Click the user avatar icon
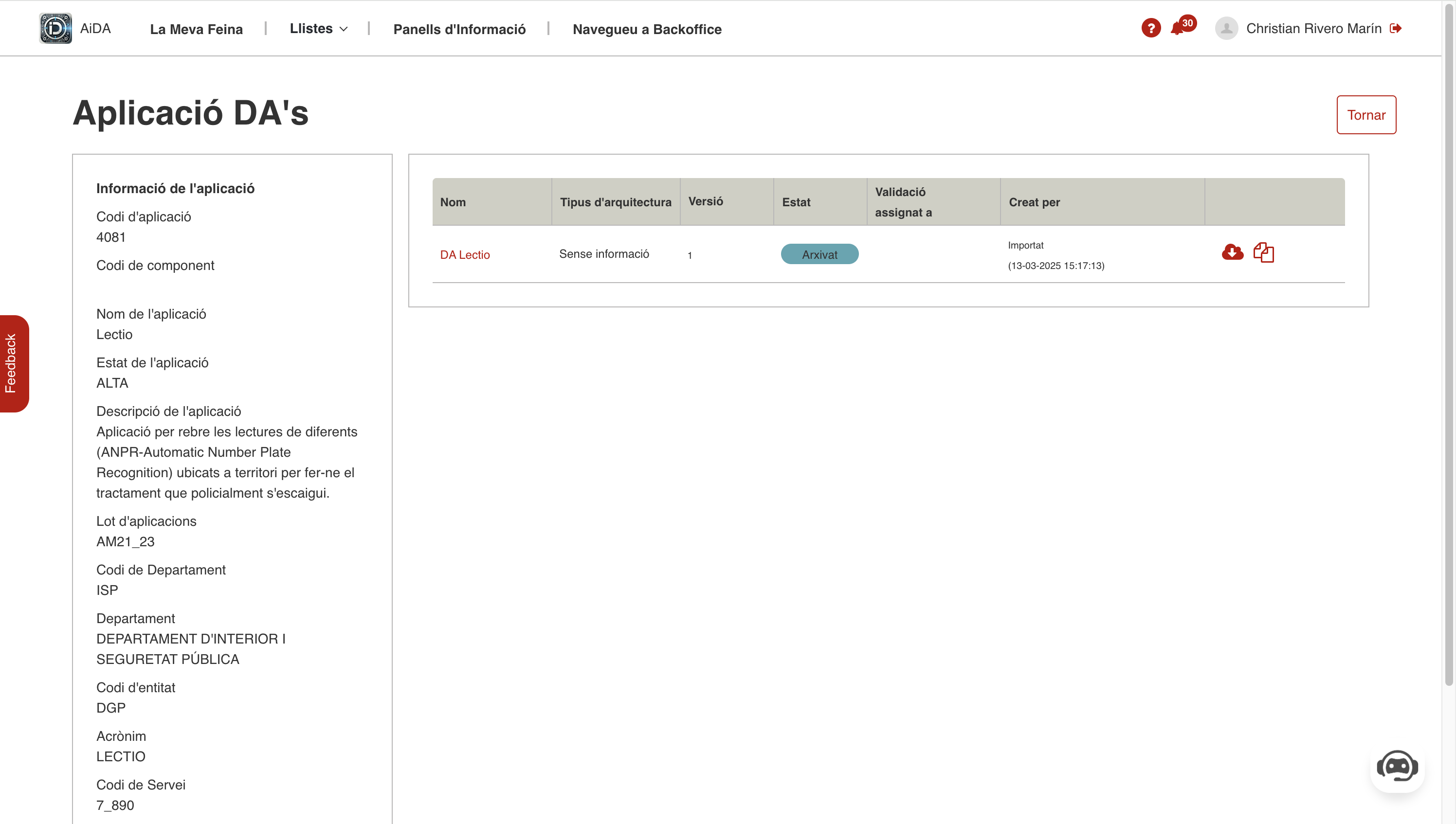1456x824 pixels. click(1226, 28)
